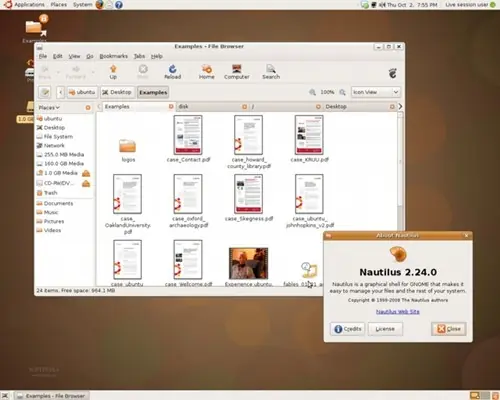
Task: Close the Examples tab
Action: 171,107
